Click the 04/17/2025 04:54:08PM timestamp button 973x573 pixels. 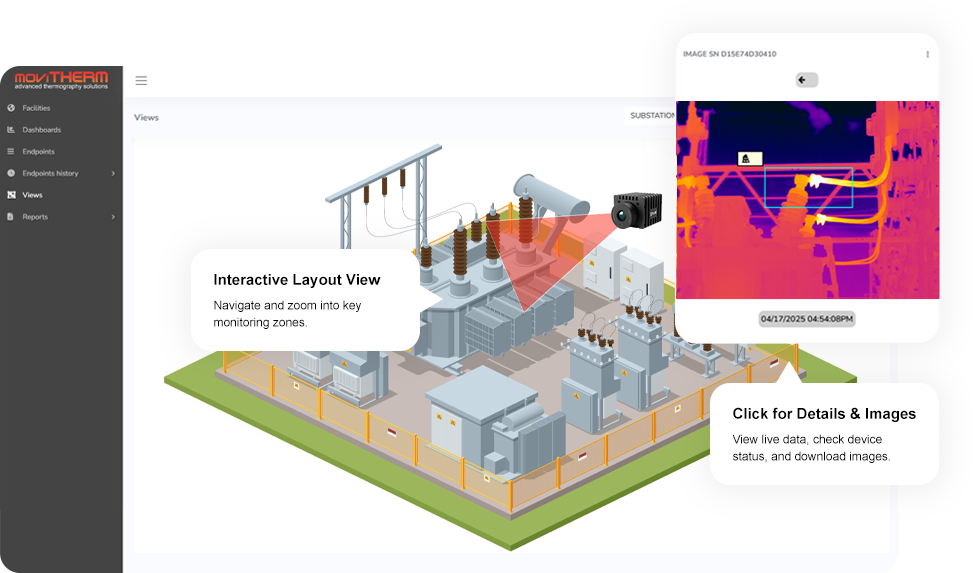tap(807, 319)
